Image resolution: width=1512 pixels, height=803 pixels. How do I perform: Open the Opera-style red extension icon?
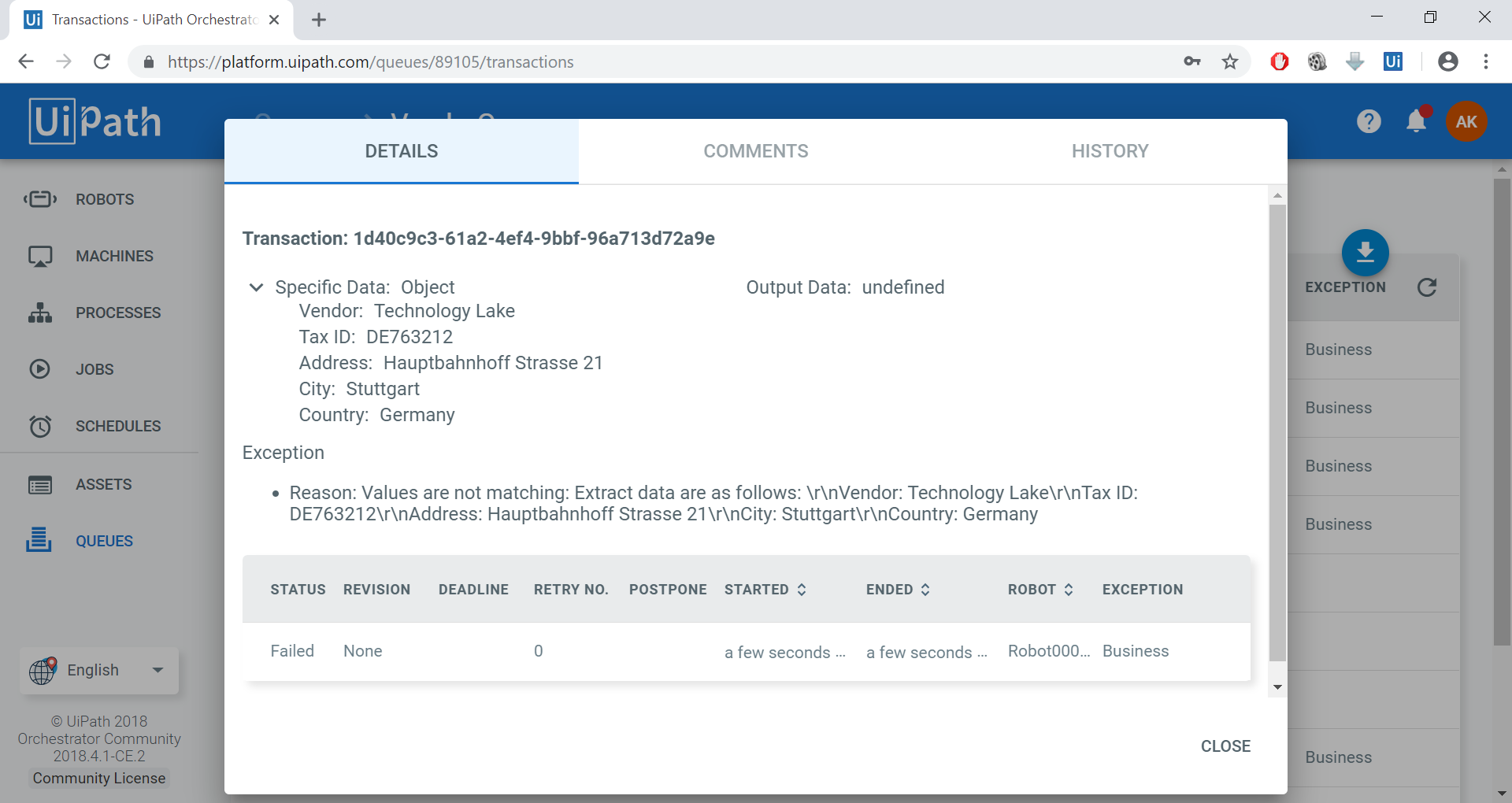point(1280,61)
